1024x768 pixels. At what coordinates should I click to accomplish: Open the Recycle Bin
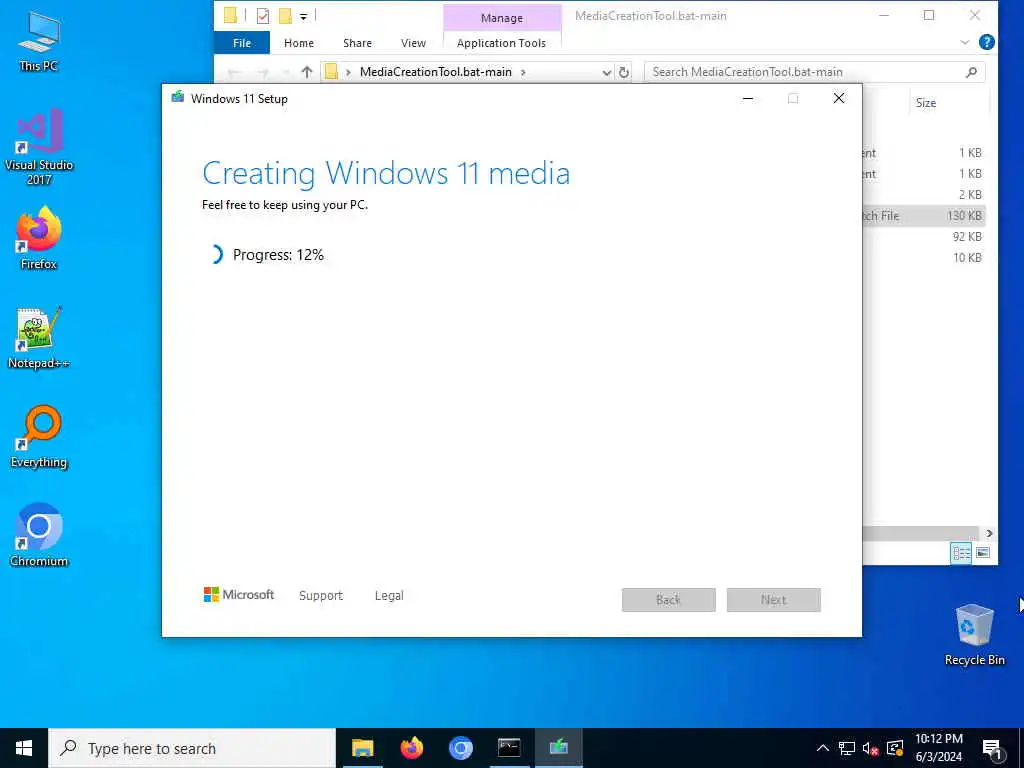coord(974,635)
